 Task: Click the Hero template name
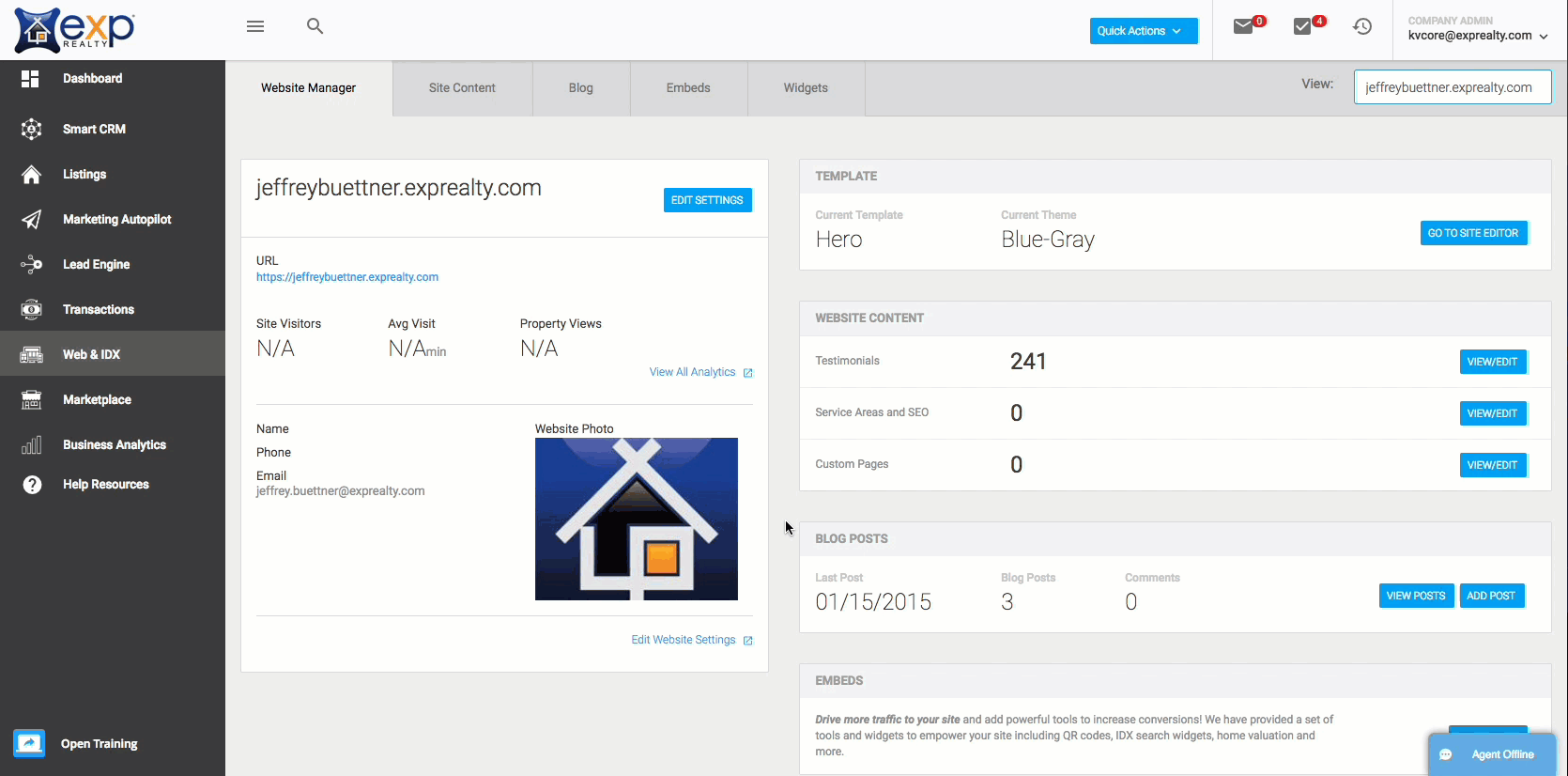coord(838,240)
